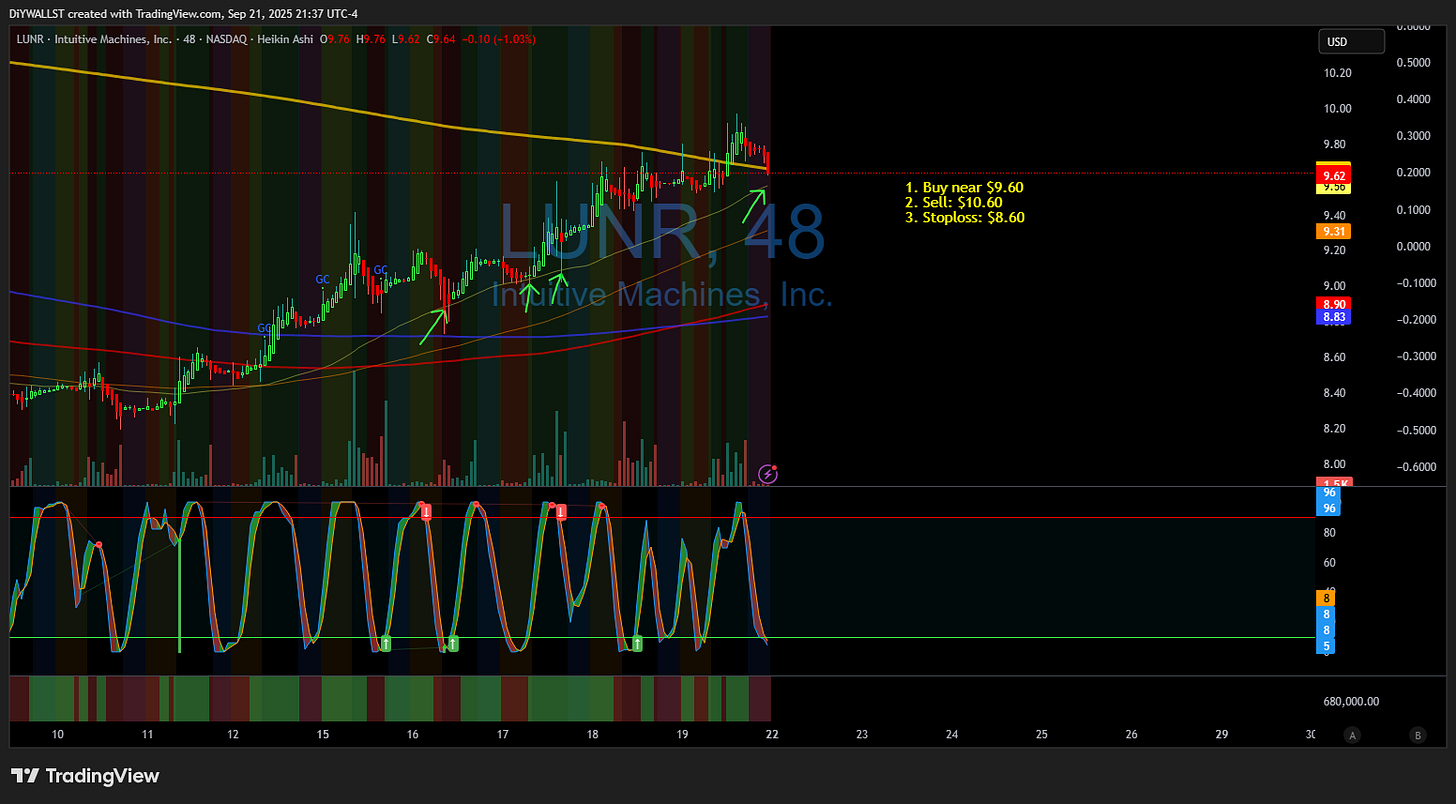Open Heikin Ashi chart type from the legend

pos(286,39)
